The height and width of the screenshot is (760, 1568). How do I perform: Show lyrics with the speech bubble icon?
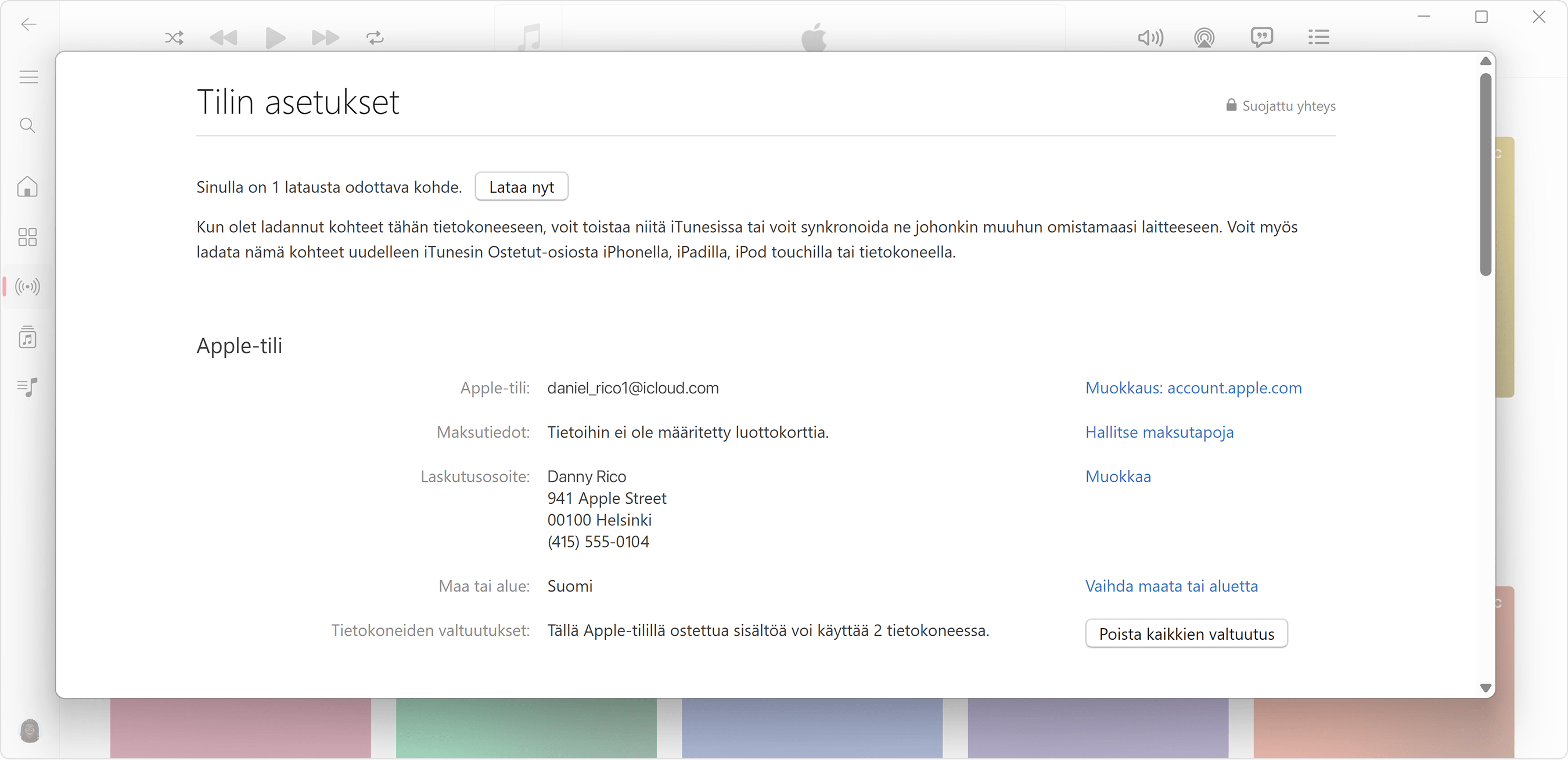coord(1262,38)
